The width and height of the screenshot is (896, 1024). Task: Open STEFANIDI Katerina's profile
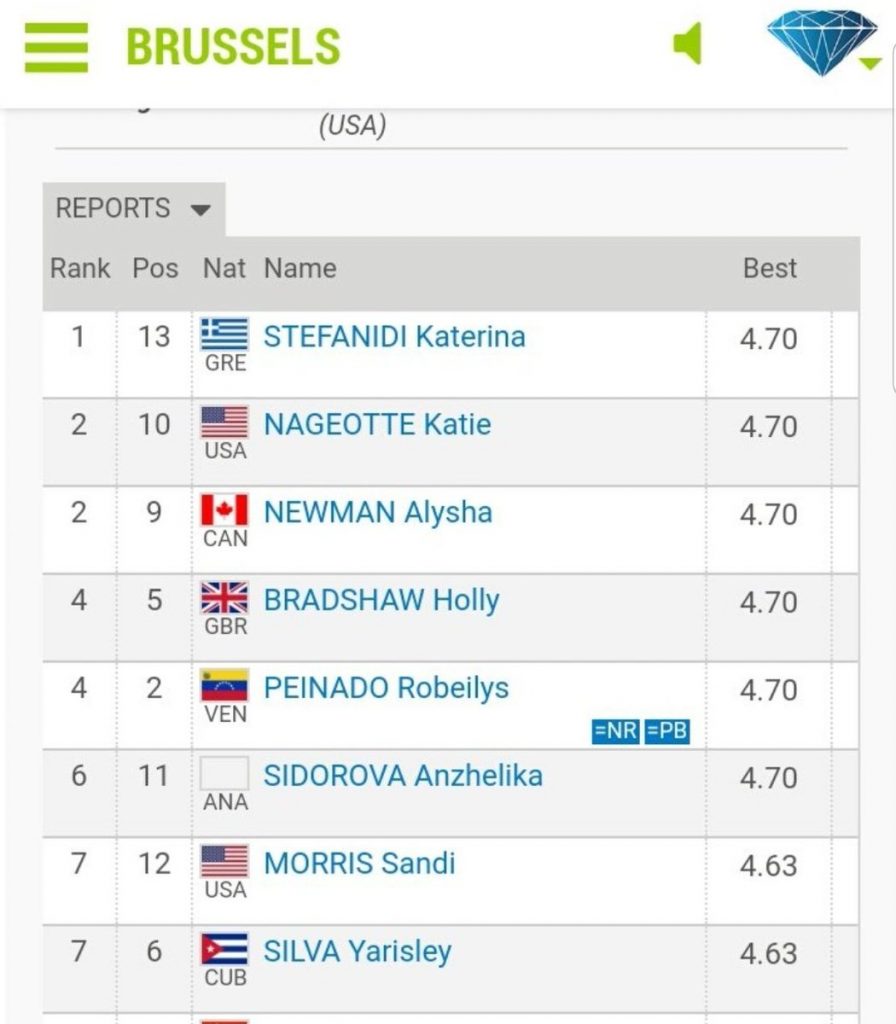(x=394, y=336)
